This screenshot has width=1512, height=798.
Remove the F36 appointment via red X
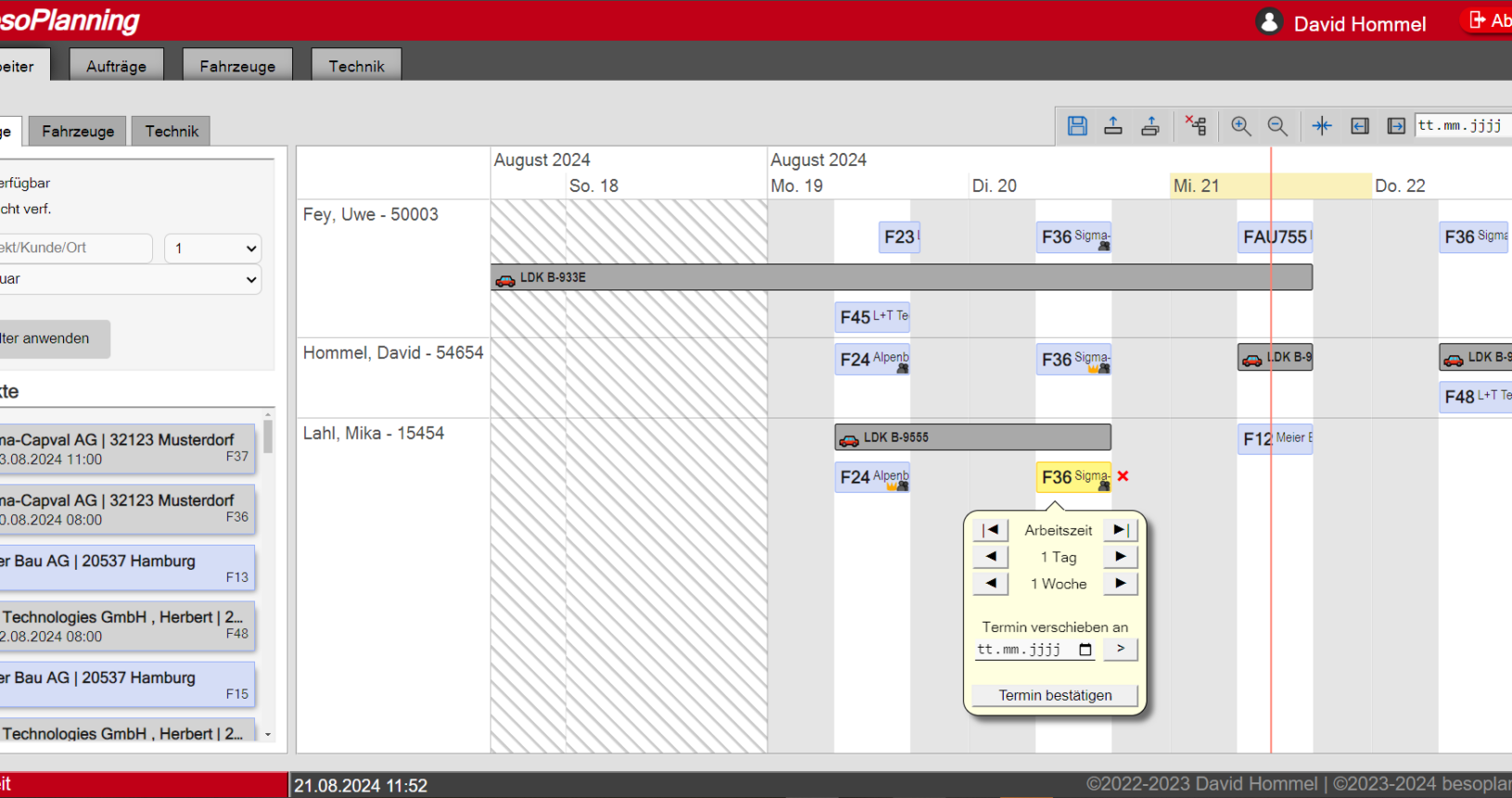point(1123,476)
